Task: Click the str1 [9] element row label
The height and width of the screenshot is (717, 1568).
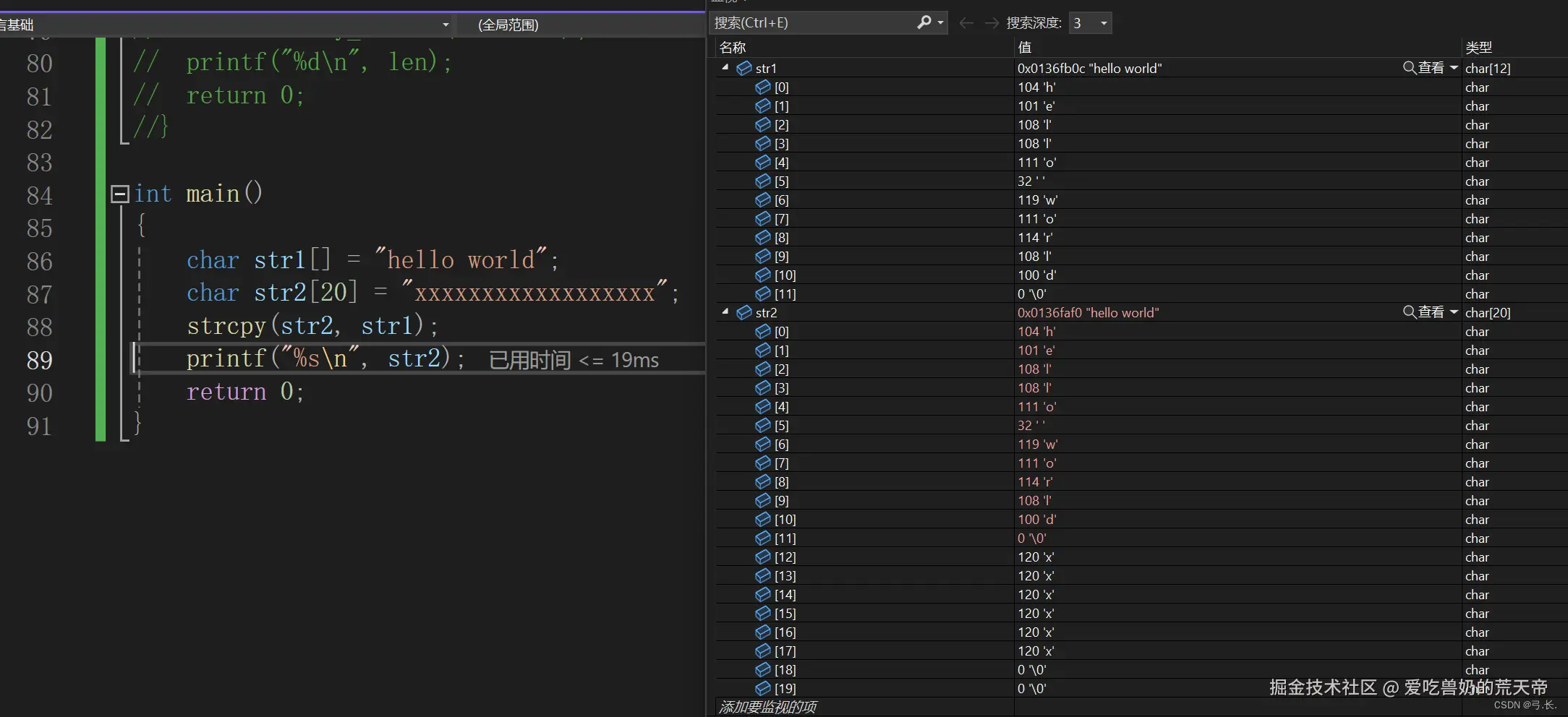Action: point(781,256)
